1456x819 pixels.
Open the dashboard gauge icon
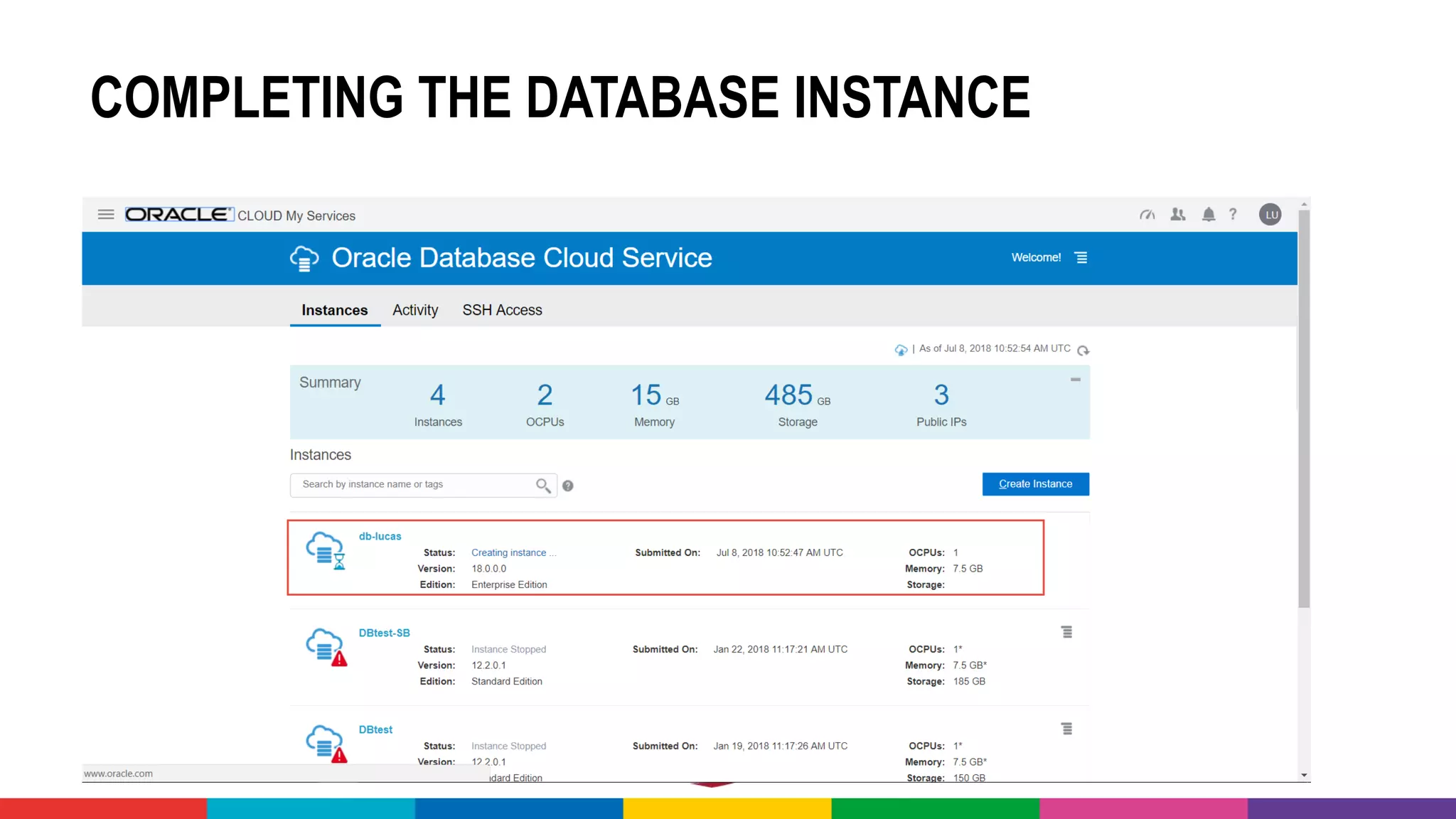(1147, 214)
